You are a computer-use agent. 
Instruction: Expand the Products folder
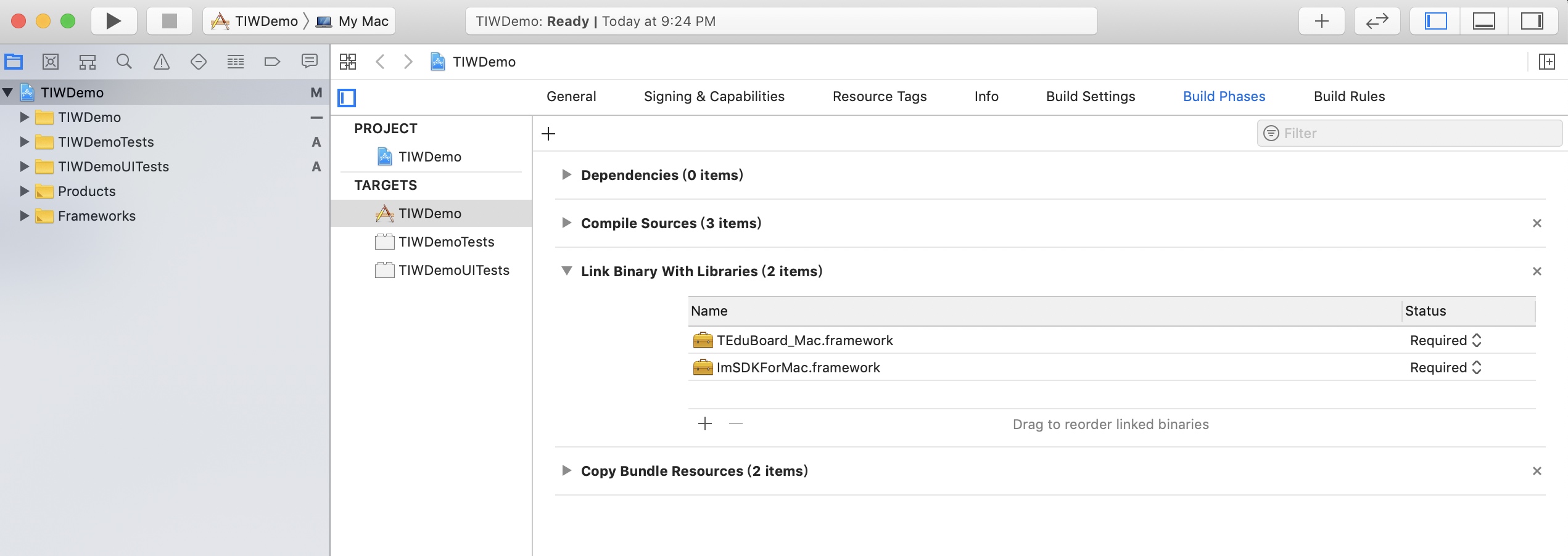point(24,191)
